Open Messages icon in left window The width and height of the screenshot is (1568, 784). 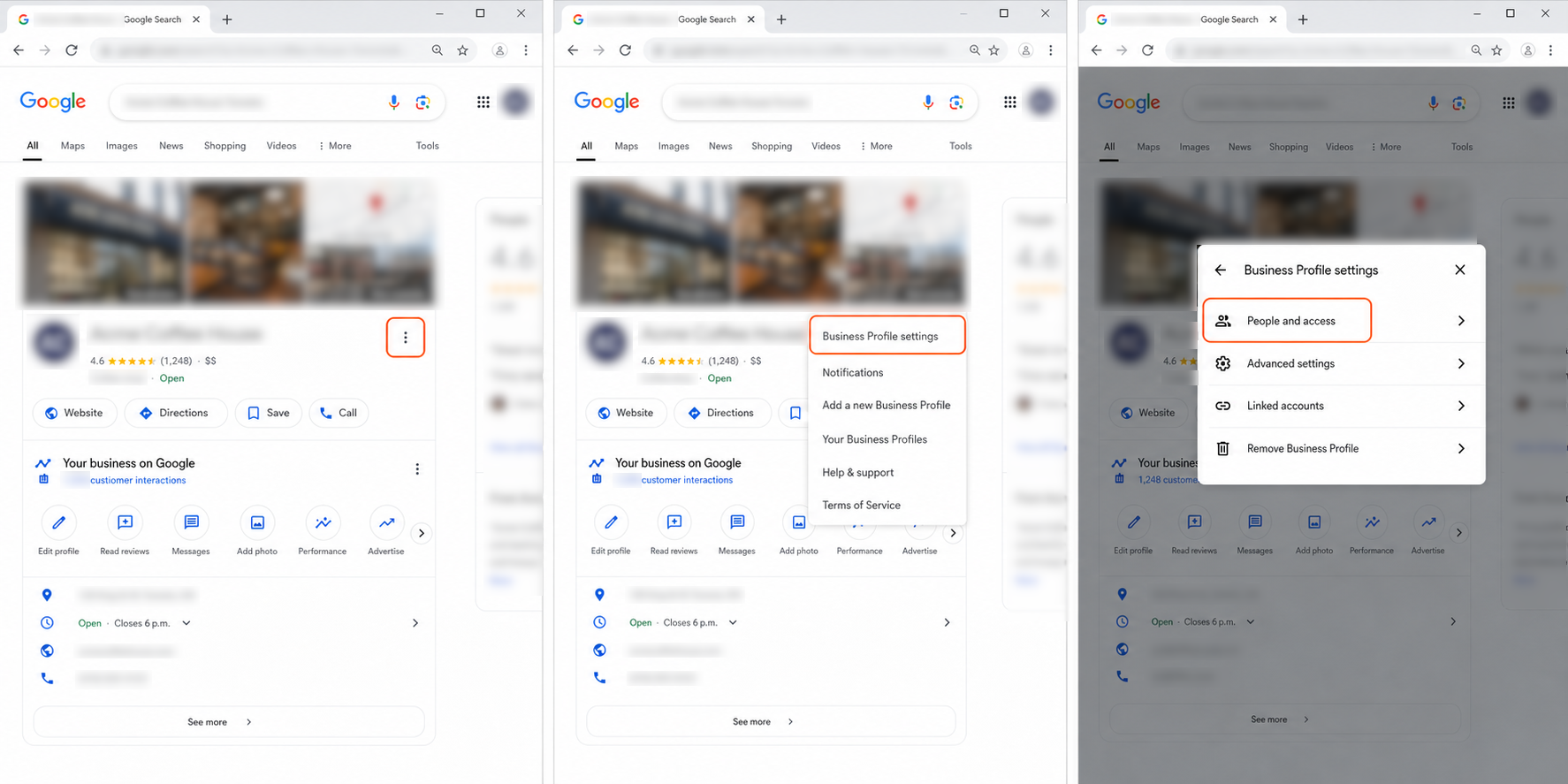(x=191, y=522)
